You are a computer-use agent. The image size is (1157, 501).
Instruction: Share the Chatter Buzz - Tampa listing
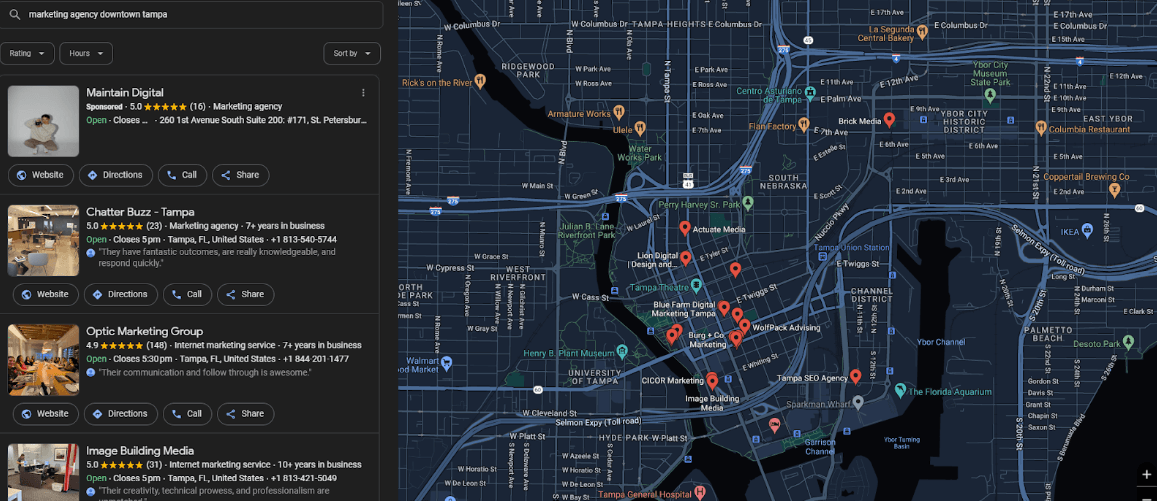coord(246,294)
